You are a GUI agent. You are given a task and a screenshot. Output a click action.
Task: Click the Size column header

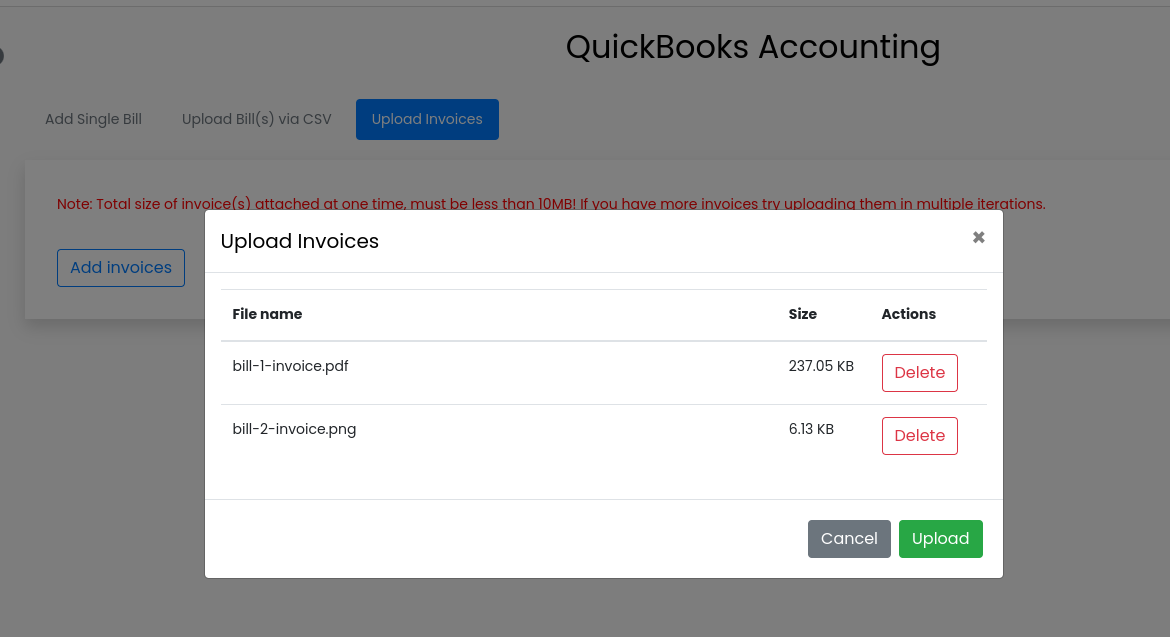point(803,314)
